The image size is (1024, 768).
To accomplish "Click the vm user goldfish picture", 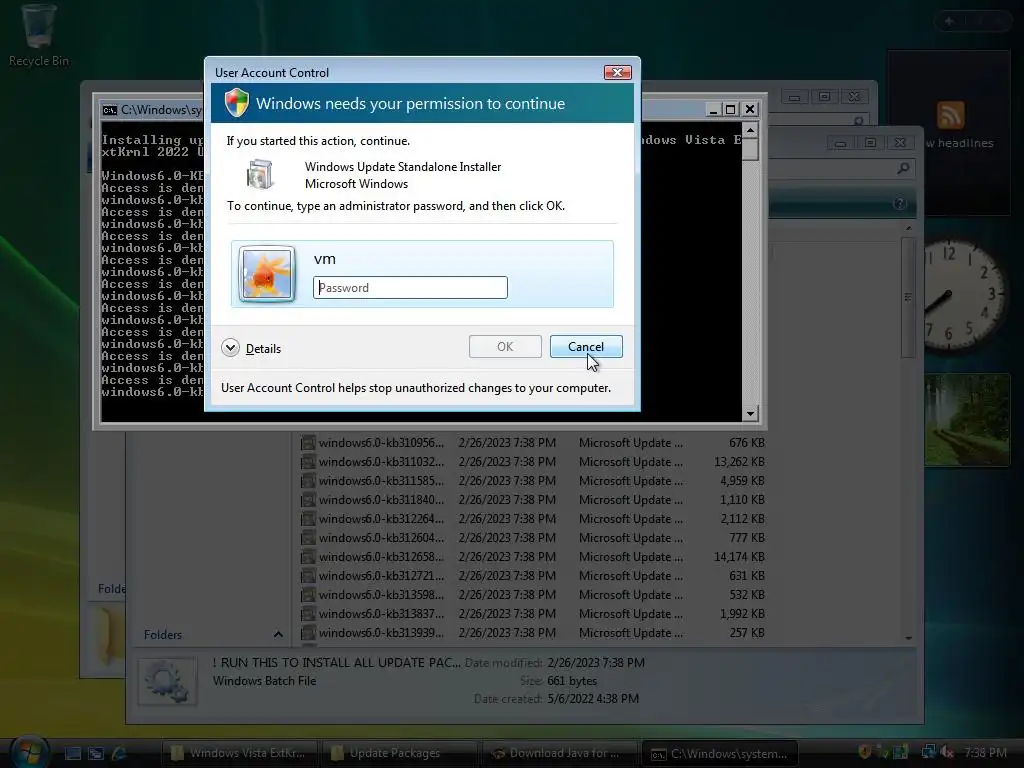I will point(266,274).
